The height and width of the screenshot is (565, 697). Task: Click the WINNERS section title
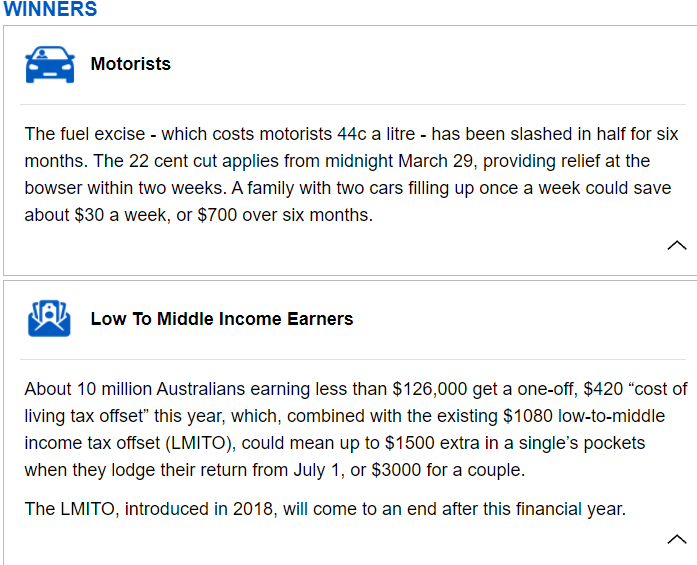50,9
